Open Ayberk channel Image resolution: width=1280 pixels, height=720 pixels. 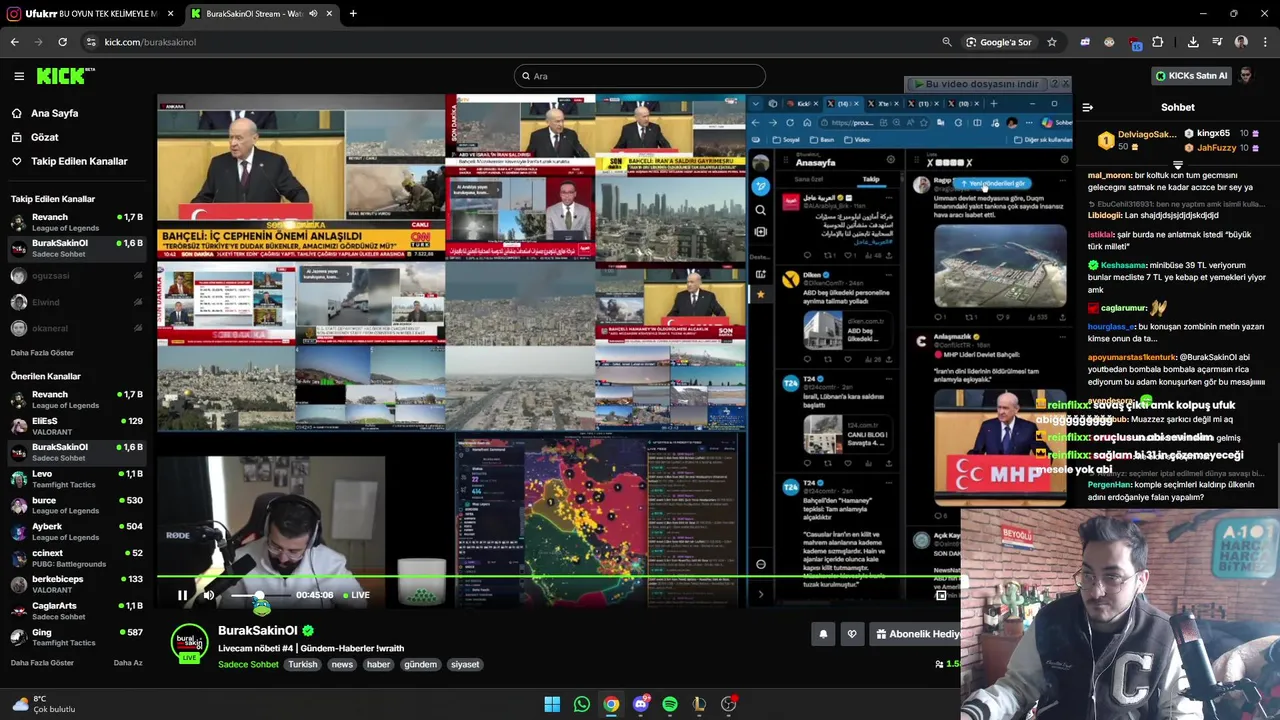click(75, 531)
